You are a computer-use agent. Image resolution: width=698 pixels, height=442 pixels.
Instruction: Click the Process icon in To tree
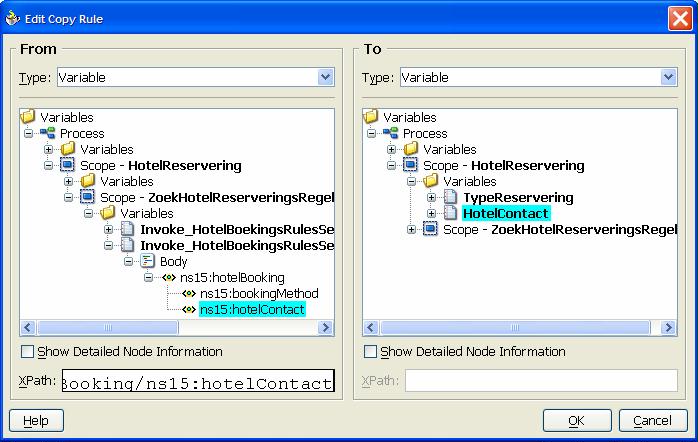(390, 133)
